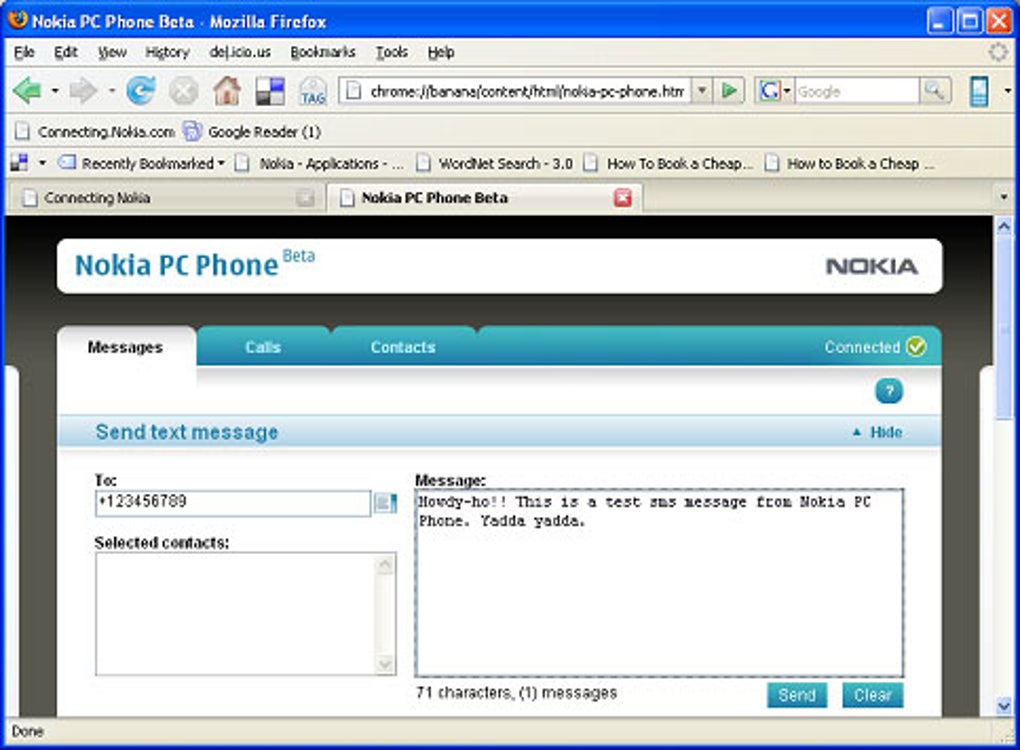The height and width of the screenshot is (750, 1020).
Task: Click page scrollbar up arrow
Action: tap(1004, 227)
